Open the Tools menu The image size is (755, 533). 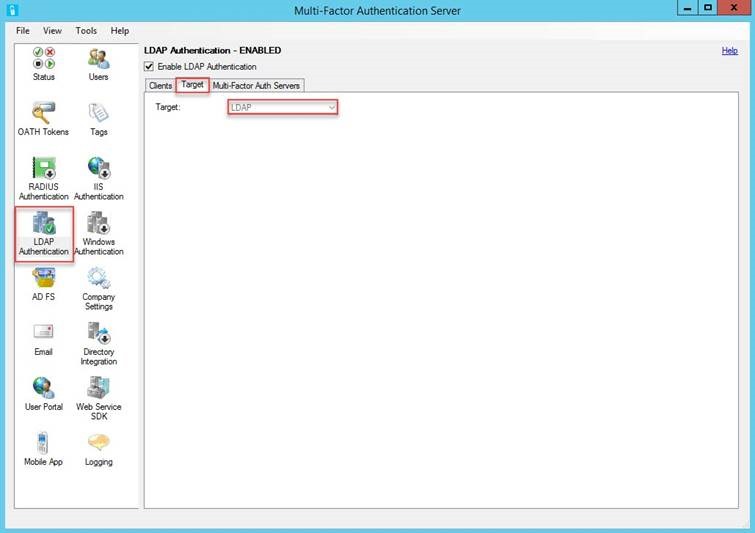click(x=86, y=30)
